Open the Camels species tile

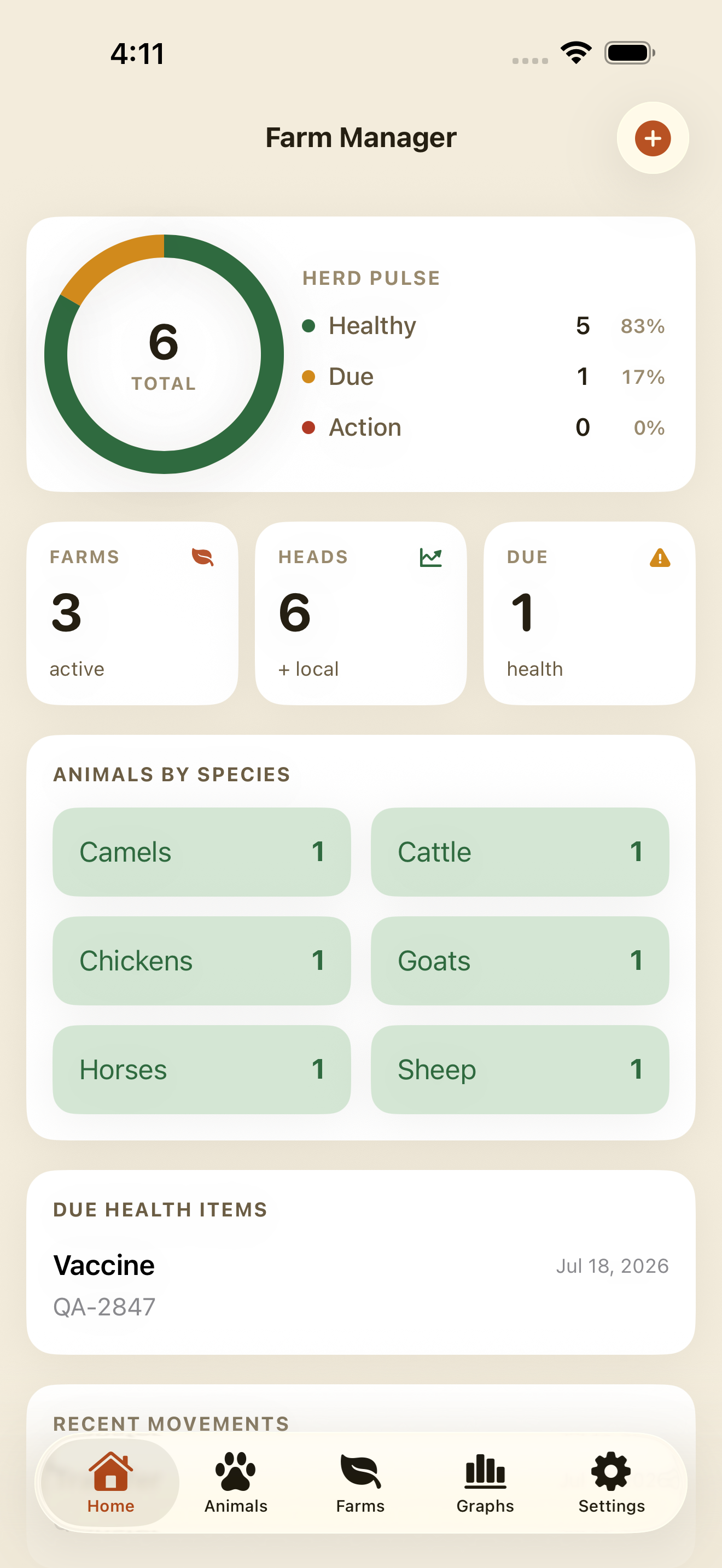click(201, 852)
